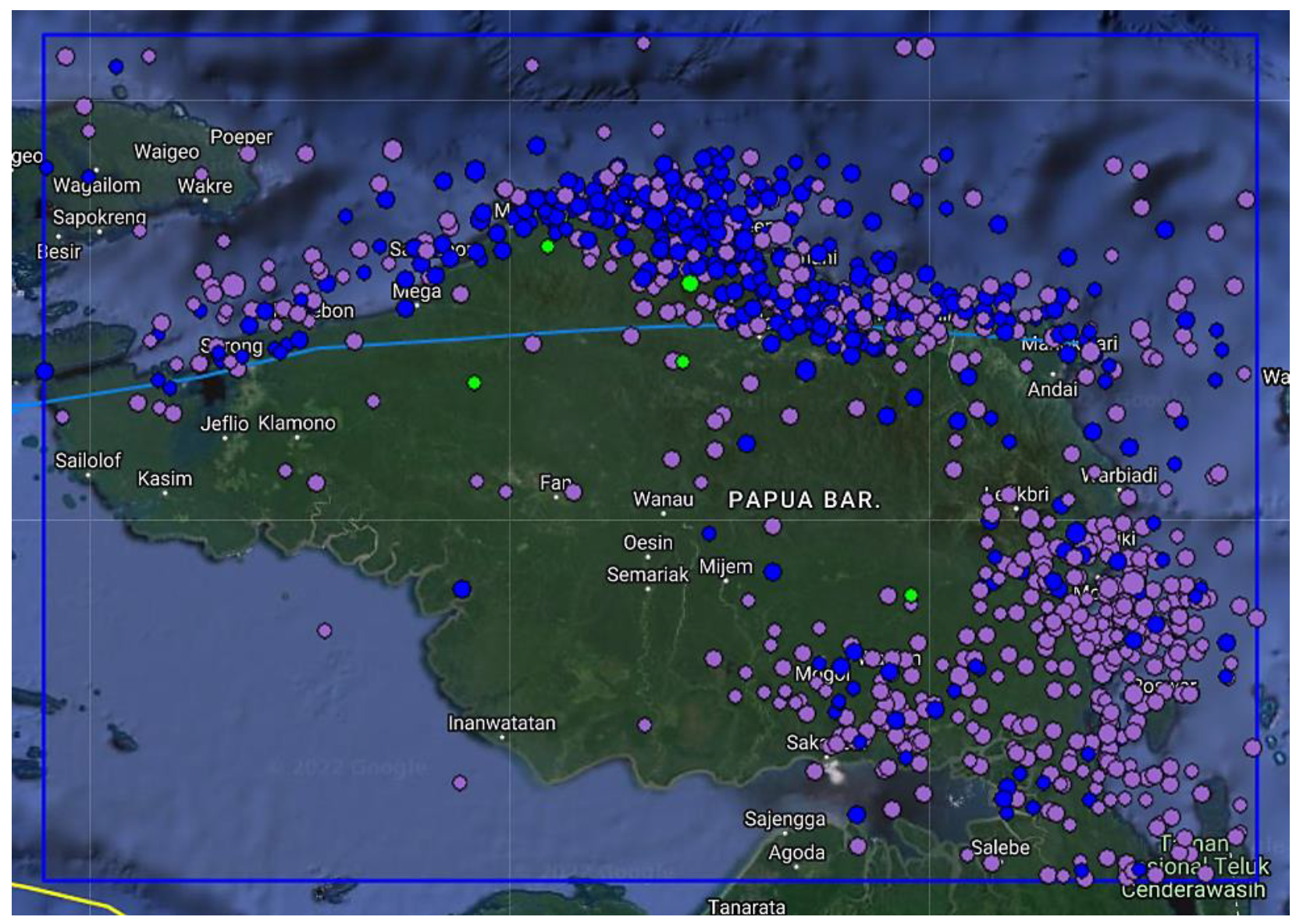The height and width of the screenshot is (924, 1296).
Task: Click the Waigeo place label
Action: coord(166,151)
